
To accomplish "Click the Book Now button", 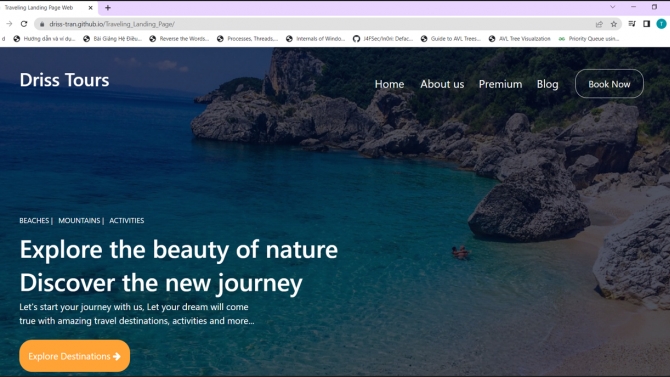I will coord(609,84).
